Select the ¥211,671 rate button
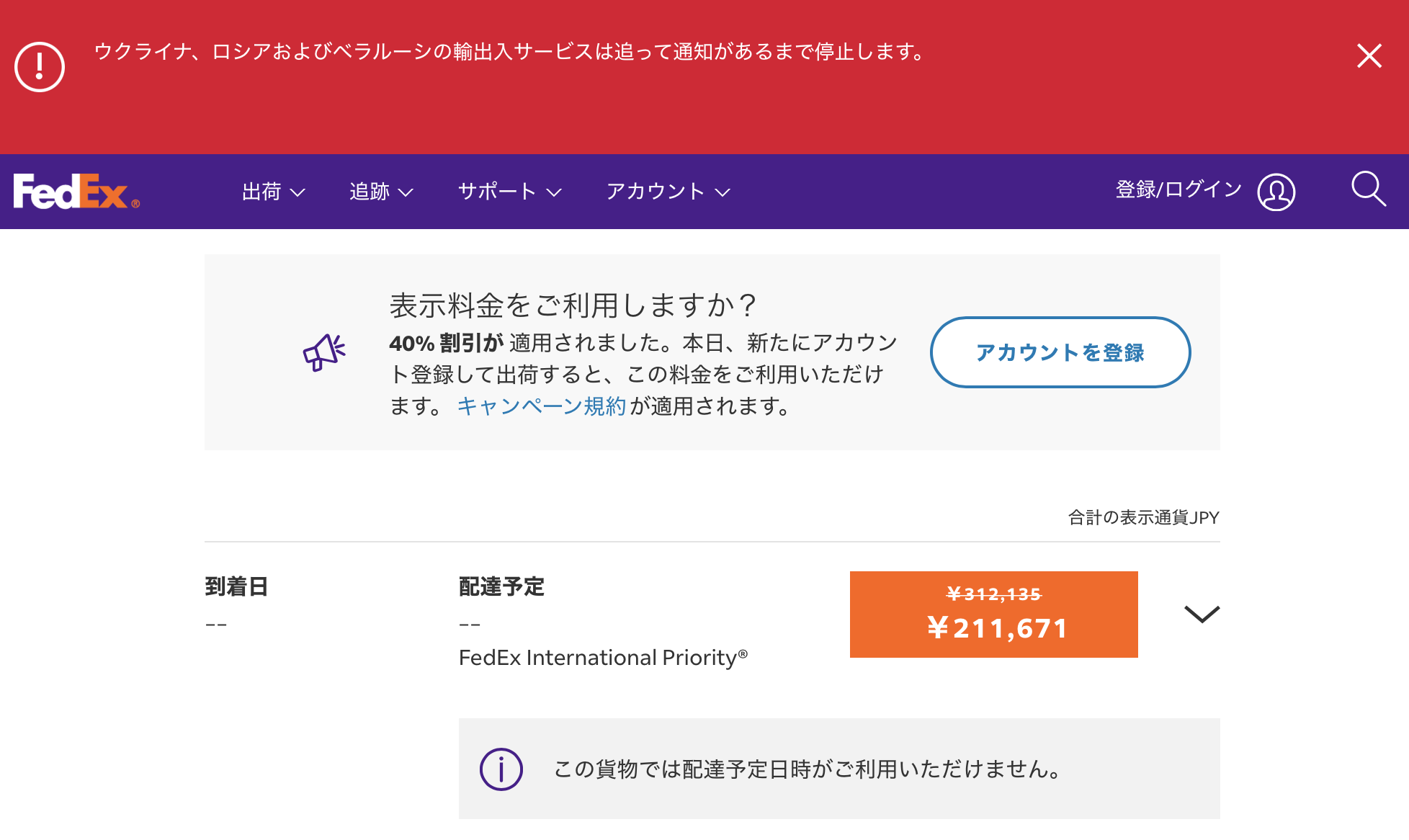Image resolution: width=1409 pixels, height=840 pixels. 994,615
